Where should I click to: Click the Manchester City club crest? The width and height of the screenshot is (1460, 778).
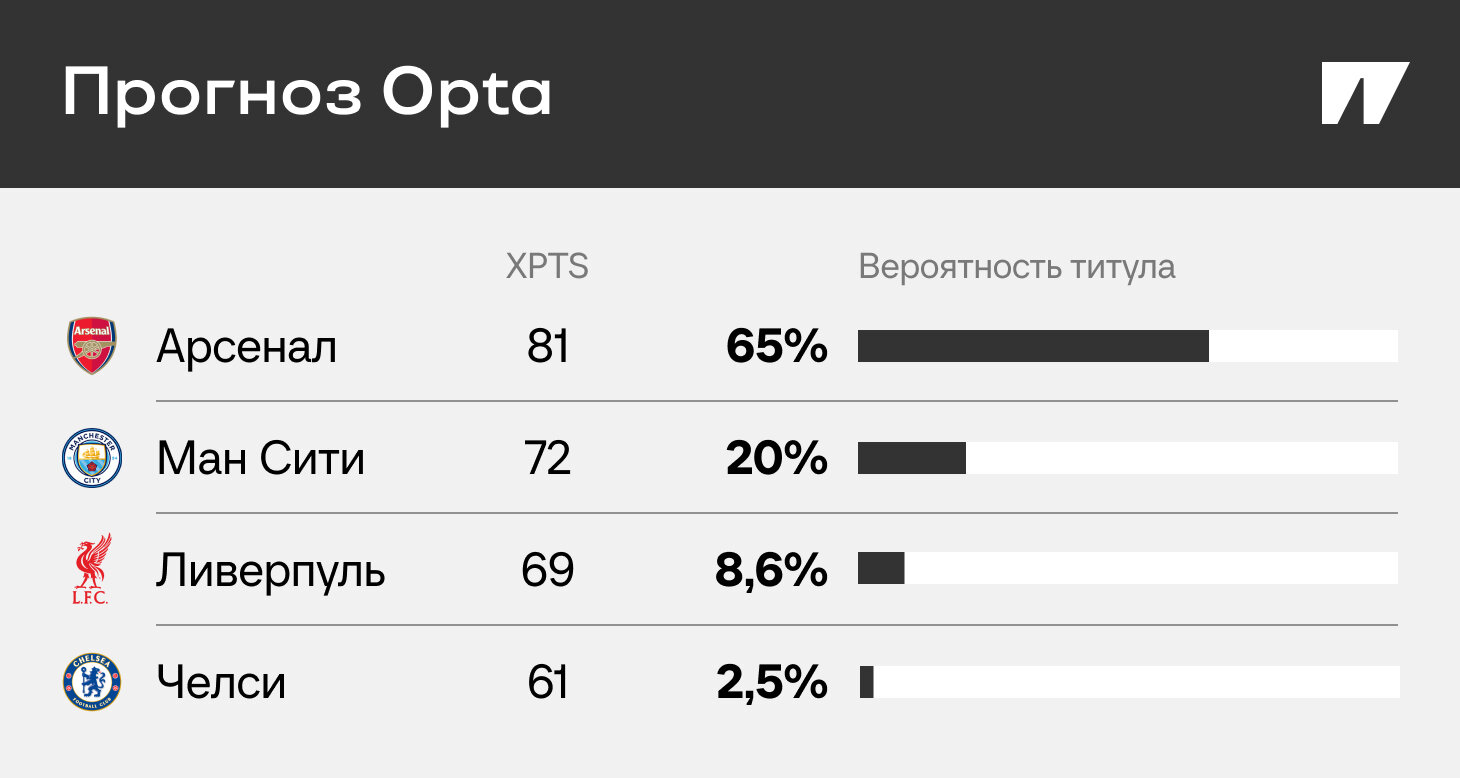point(91,458)
